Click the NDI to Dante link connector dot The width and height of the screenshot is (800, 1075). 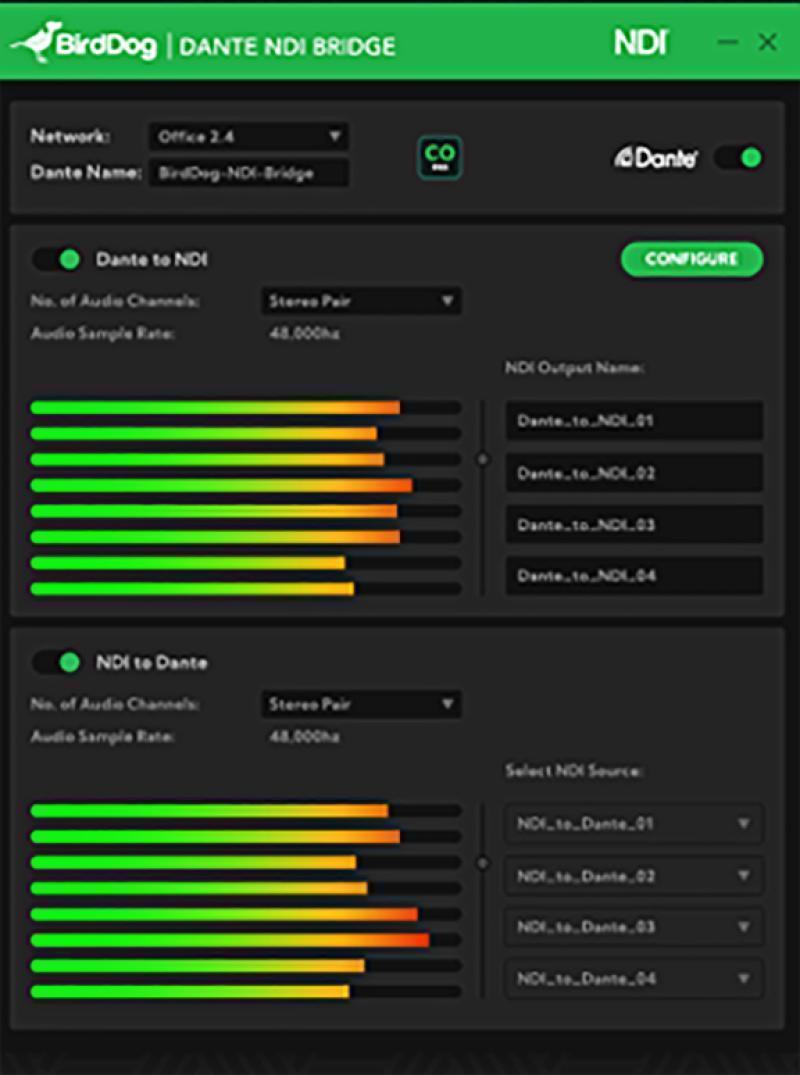coord(483,863)
